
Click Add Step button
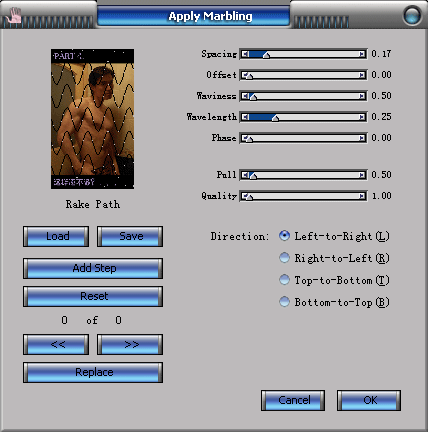[x=93, y=268]
